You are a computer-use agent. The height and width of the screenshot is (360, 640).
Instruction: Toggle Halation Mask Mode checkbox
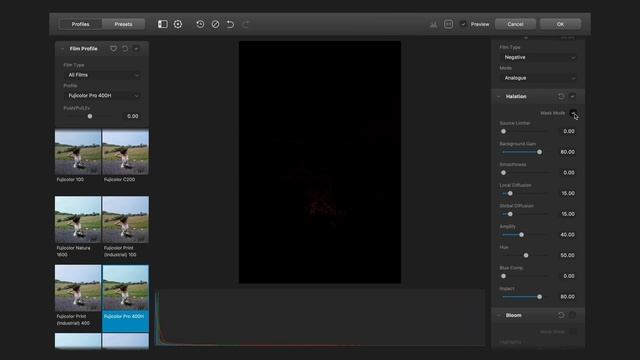(x=573, y=113)
